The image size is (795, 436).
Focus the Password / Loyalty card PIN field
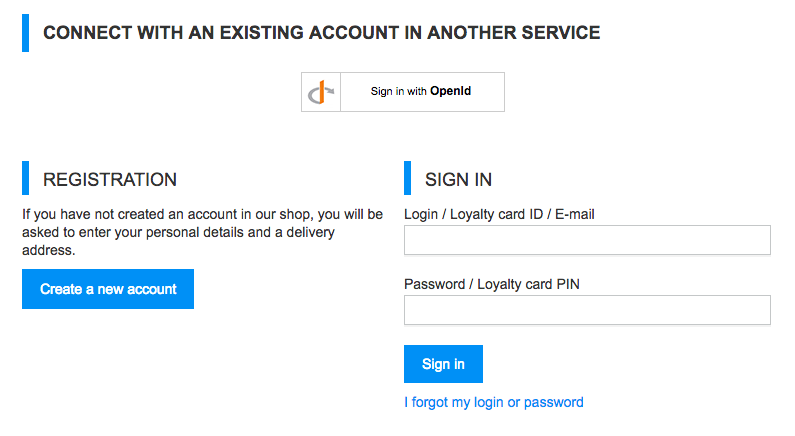point(587,310)
